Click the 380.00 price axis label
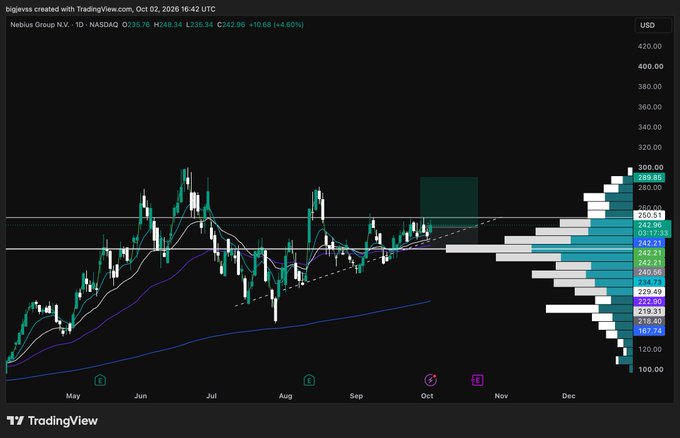The width and height of the screenshot is (680, 438). (650, 86)
